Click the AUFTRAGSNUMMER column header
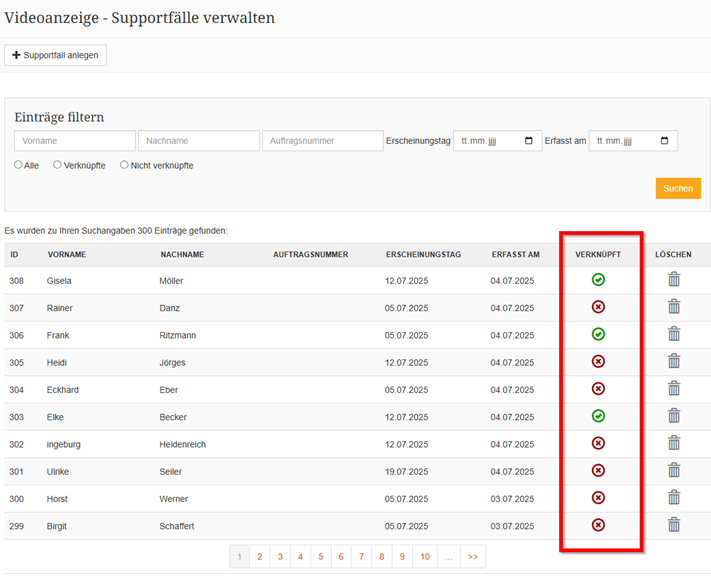Image resolution: width=711 pixels, height=585 pixels. coord(311,254)
